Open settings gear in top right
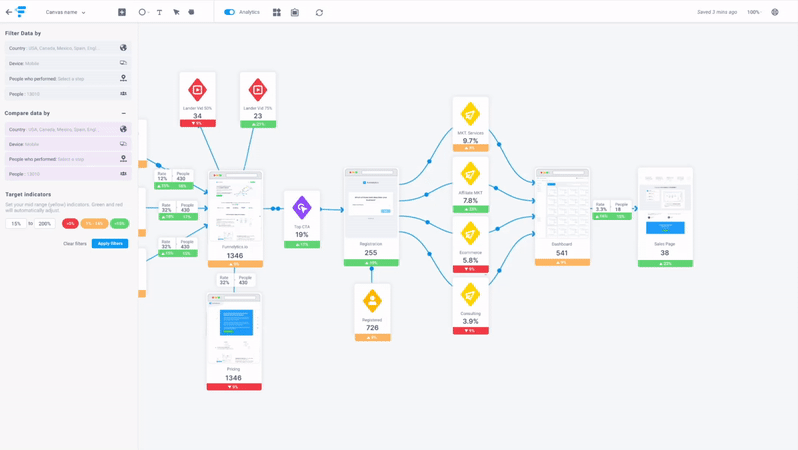798x450 pixels. point(775,12)
